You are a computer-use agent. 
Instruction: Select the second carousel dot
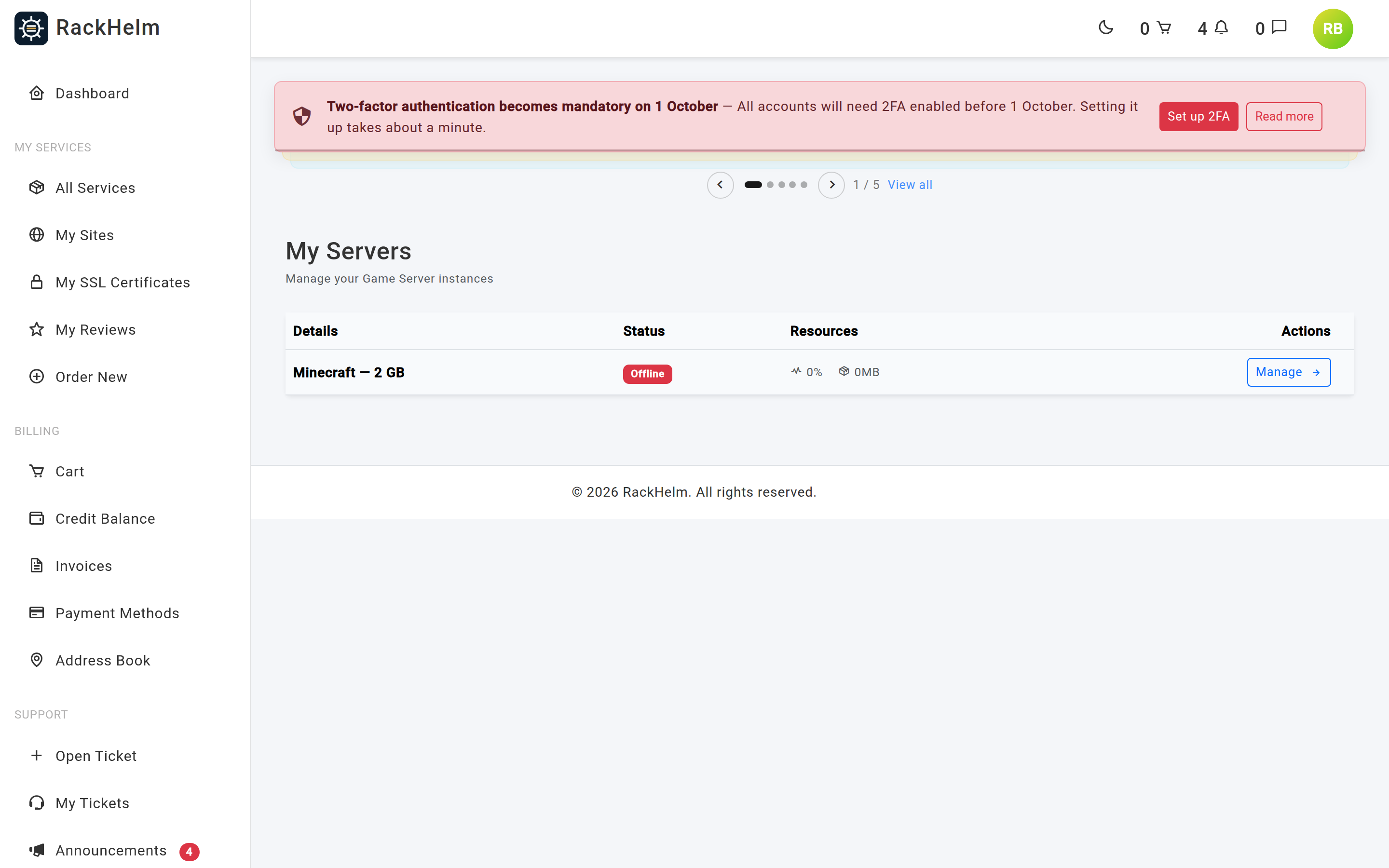pyautogui.click(x=770, y=185)
